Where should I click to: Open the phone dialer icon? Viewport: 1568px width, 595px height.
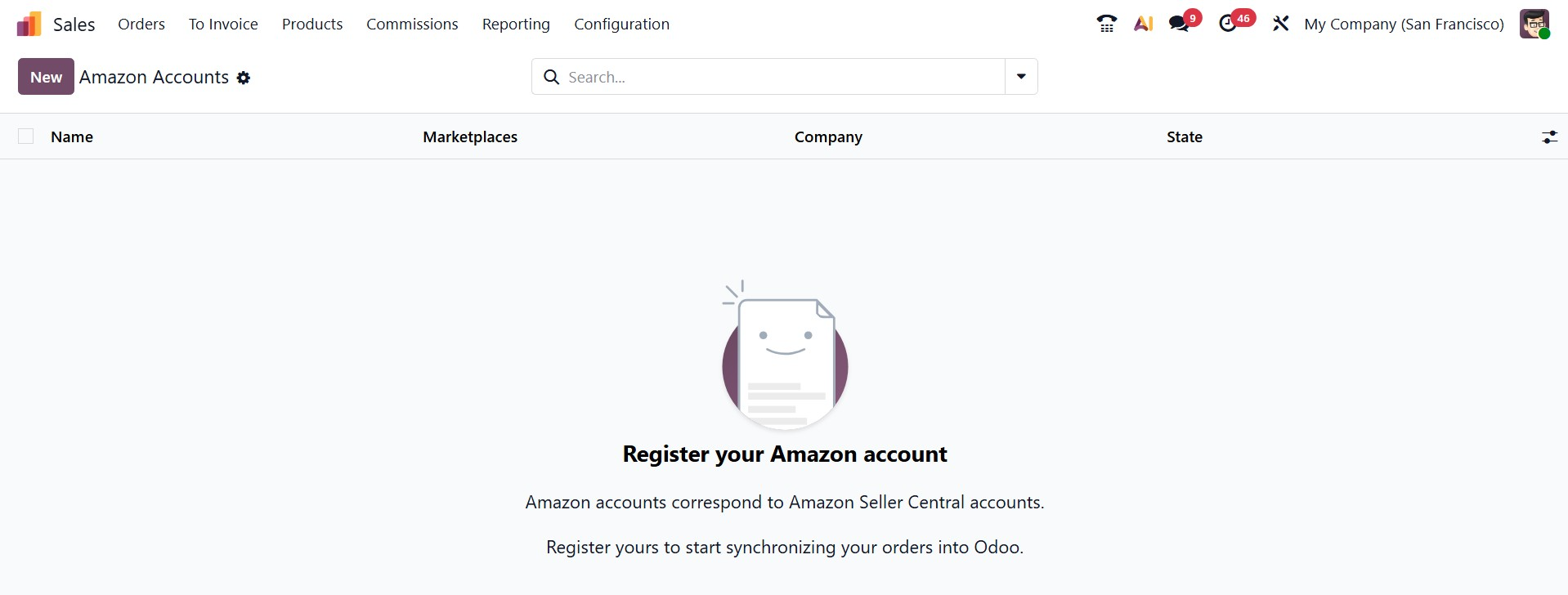(1106, 24)
